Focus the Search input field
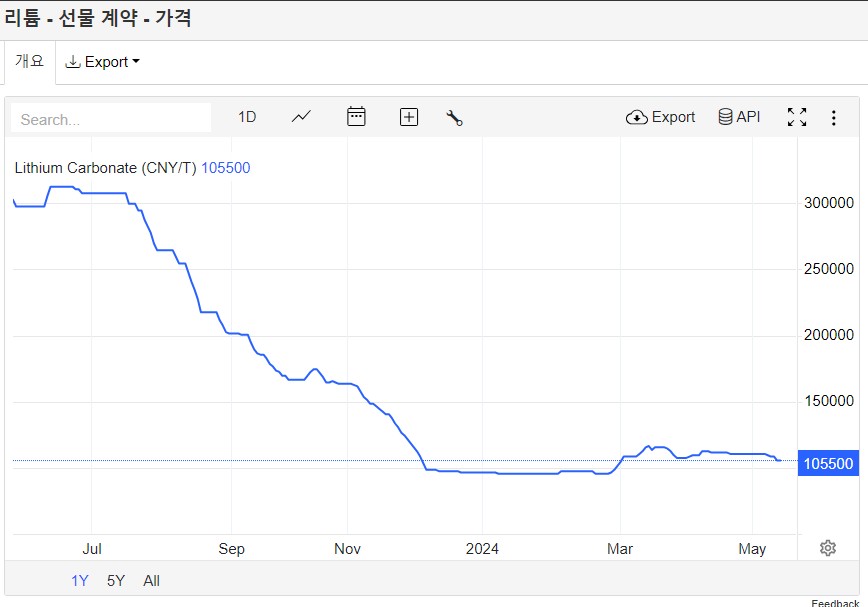This screenshot has height=607, width=868. coord(111,119)
